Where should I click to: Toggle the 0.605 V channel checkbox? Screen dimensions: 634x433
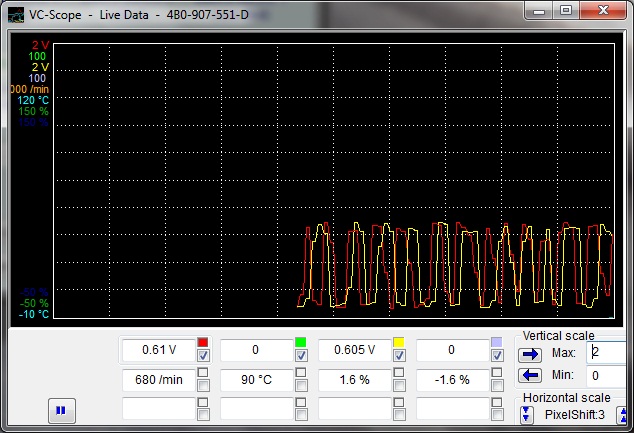(399, 356)
